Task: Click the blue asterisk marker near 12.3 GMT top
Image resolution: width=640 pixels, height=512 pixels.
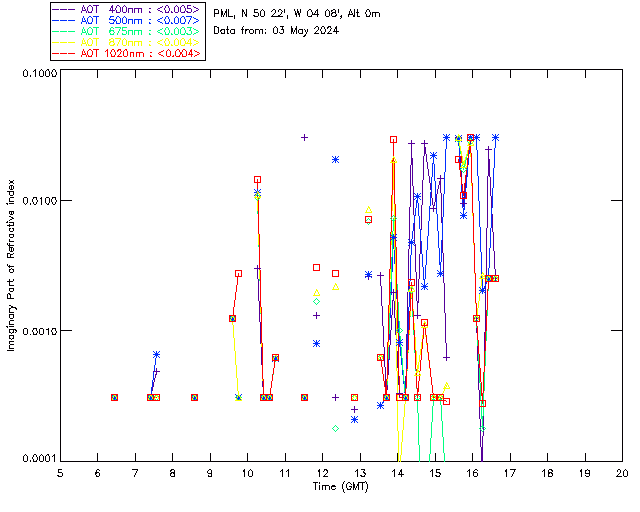Action: pos(336,160)
